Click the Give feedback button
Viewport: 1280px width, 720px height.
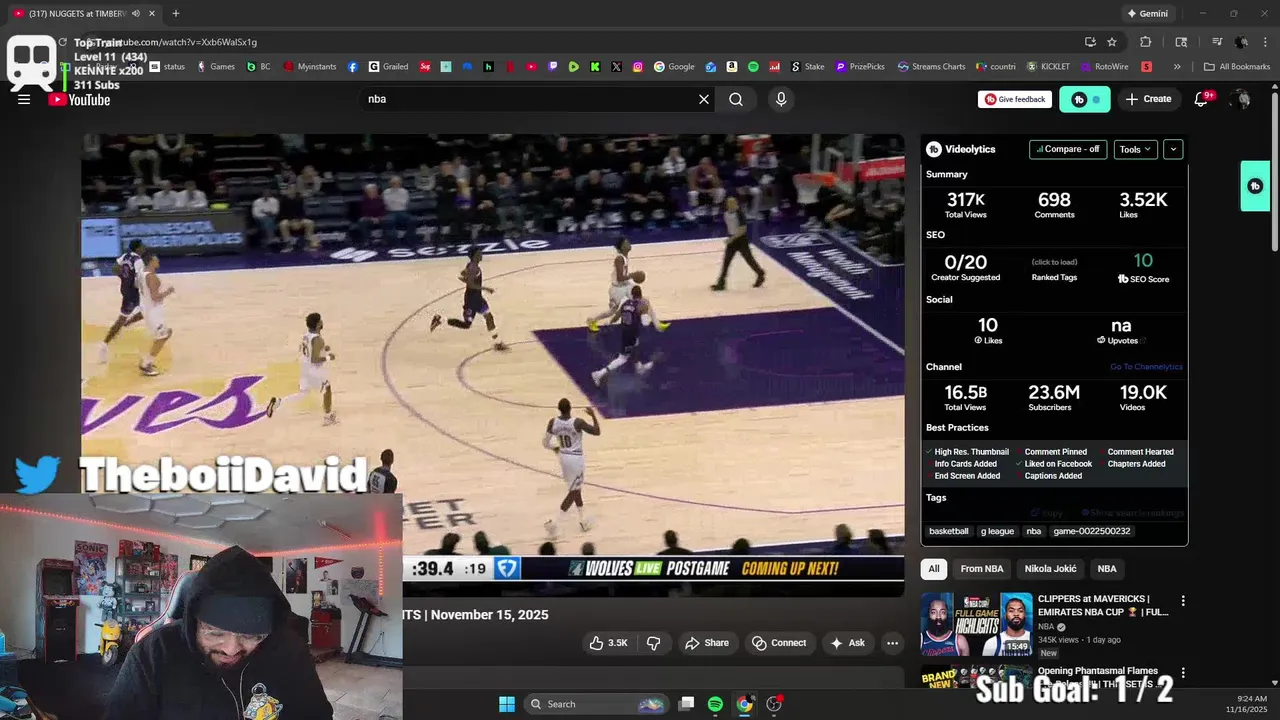pyautogui.click(x=1014, y=99)
